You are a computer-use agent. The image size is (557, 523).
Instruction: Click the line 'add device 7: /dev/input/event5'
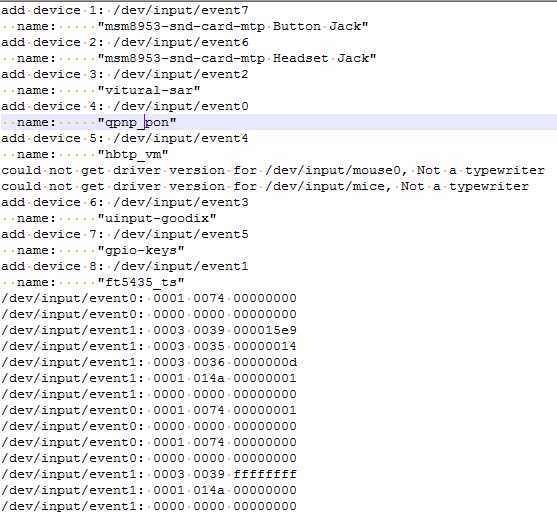point(125,234)
